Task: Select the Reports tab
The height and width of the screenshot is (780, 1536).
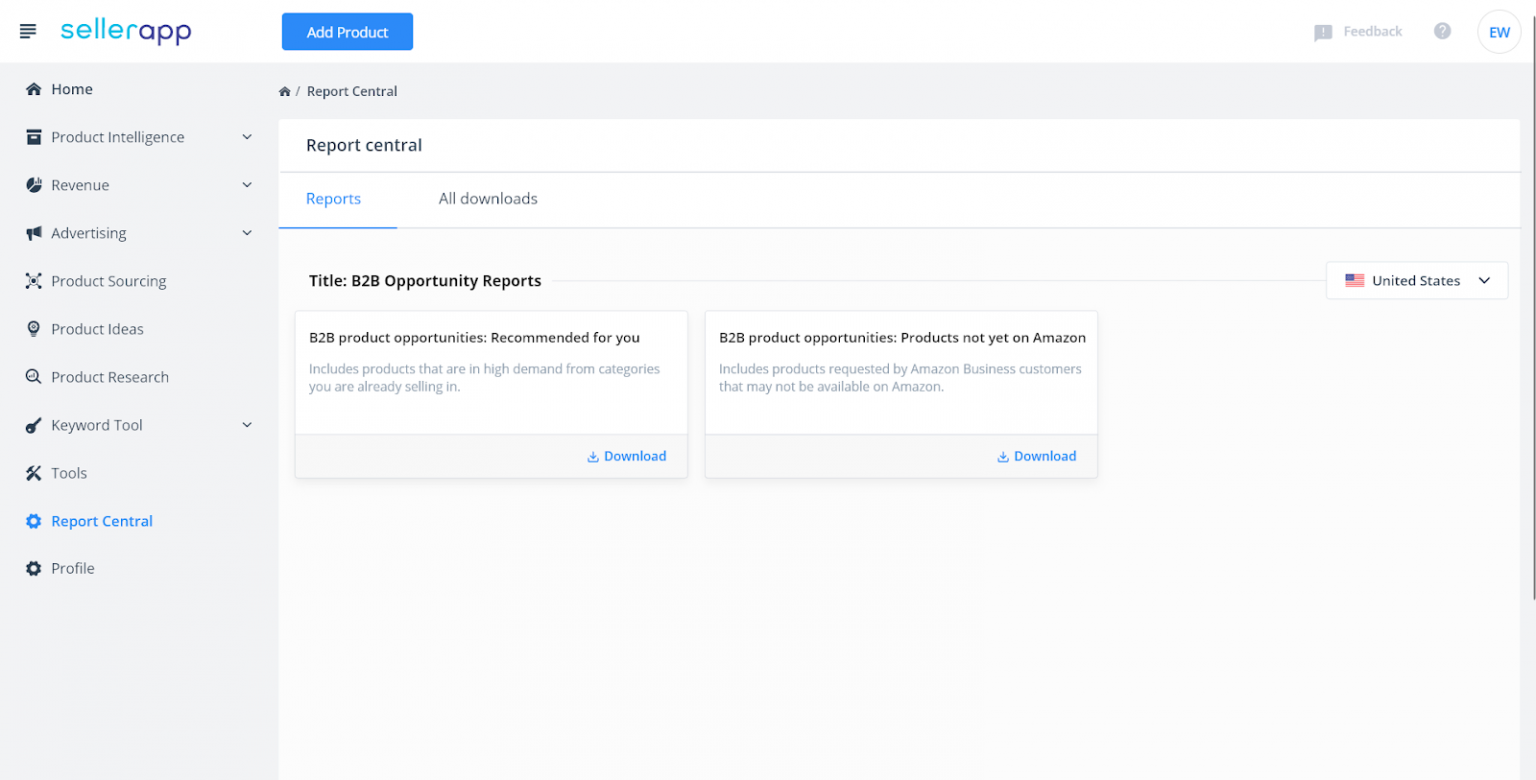Action: click(333, 199)
